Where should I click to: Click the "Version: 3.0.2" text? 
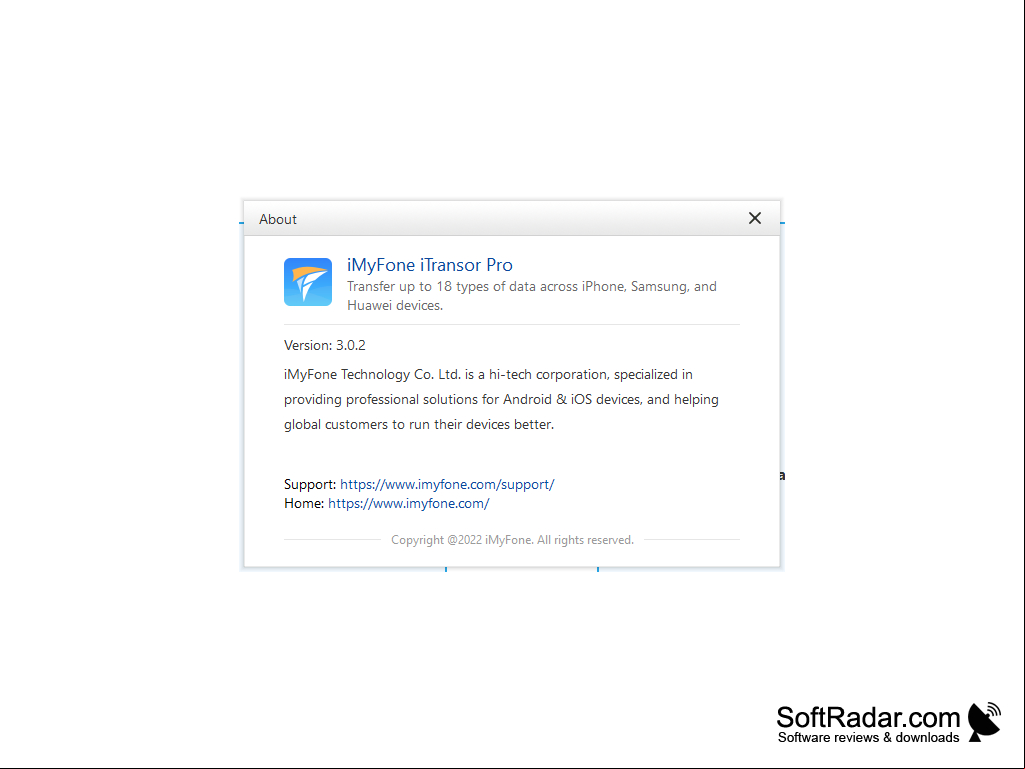tap(325, 345)
